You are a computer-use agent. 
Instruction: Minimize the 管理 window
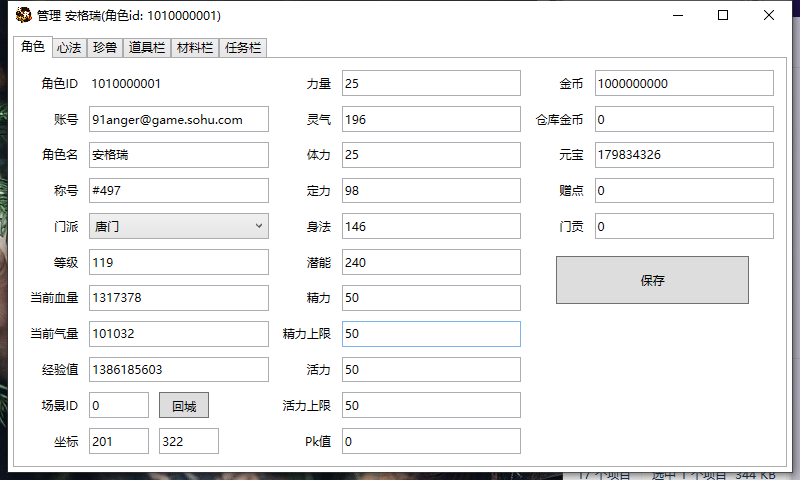pos(678,15)
